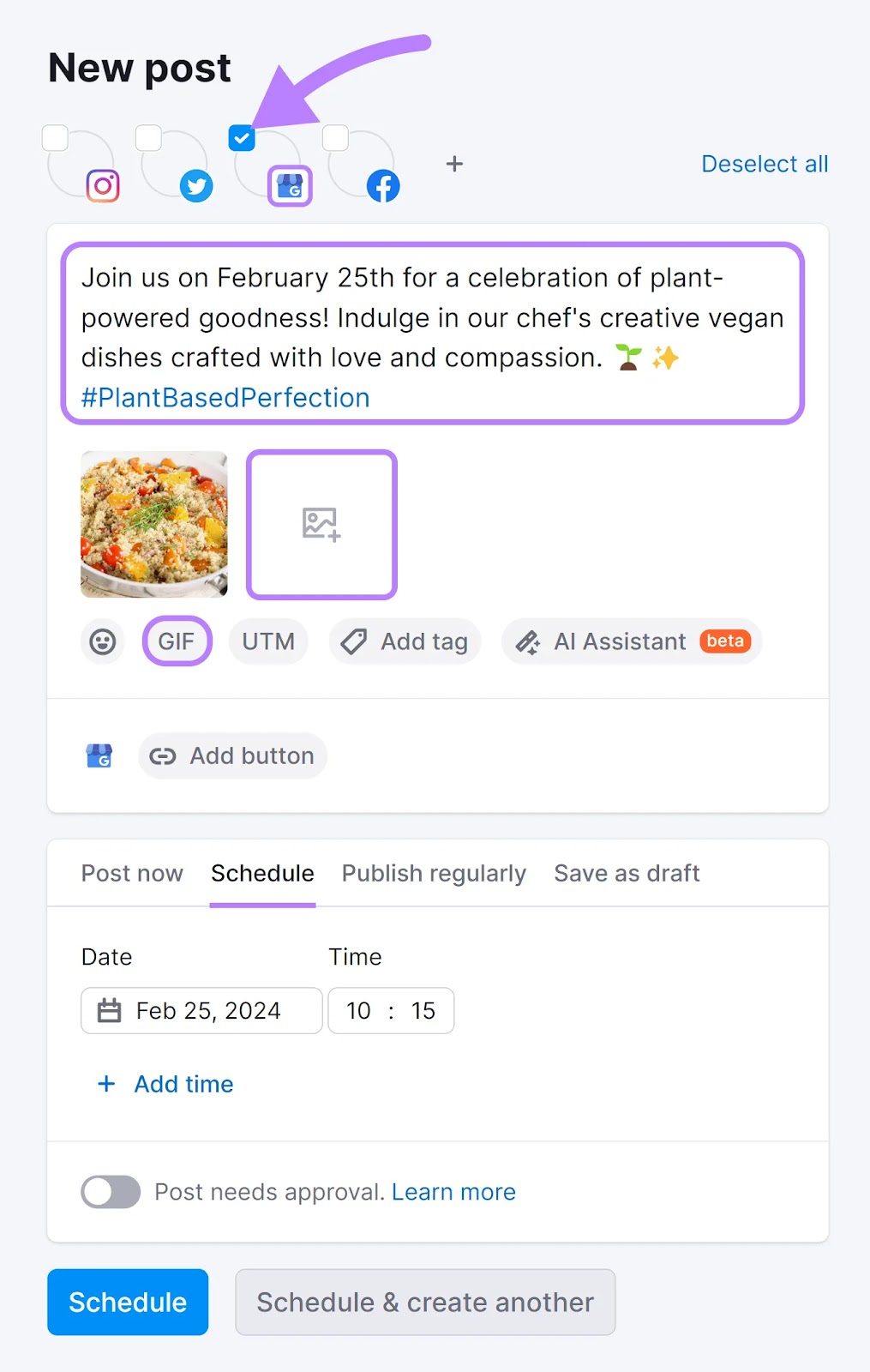Image resolution: width=870 pixels, height=1372 pixels.
Task: Check the Instagram checkbox
Action: coord(55,137)
